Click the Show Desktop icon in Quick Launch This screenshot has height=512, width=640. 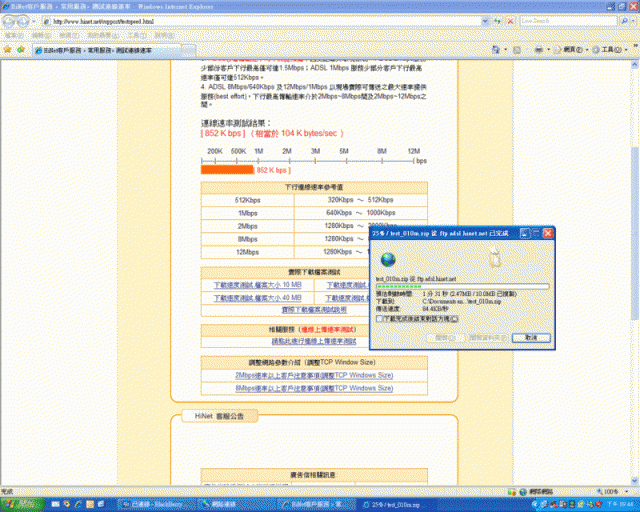coord(101,505)
